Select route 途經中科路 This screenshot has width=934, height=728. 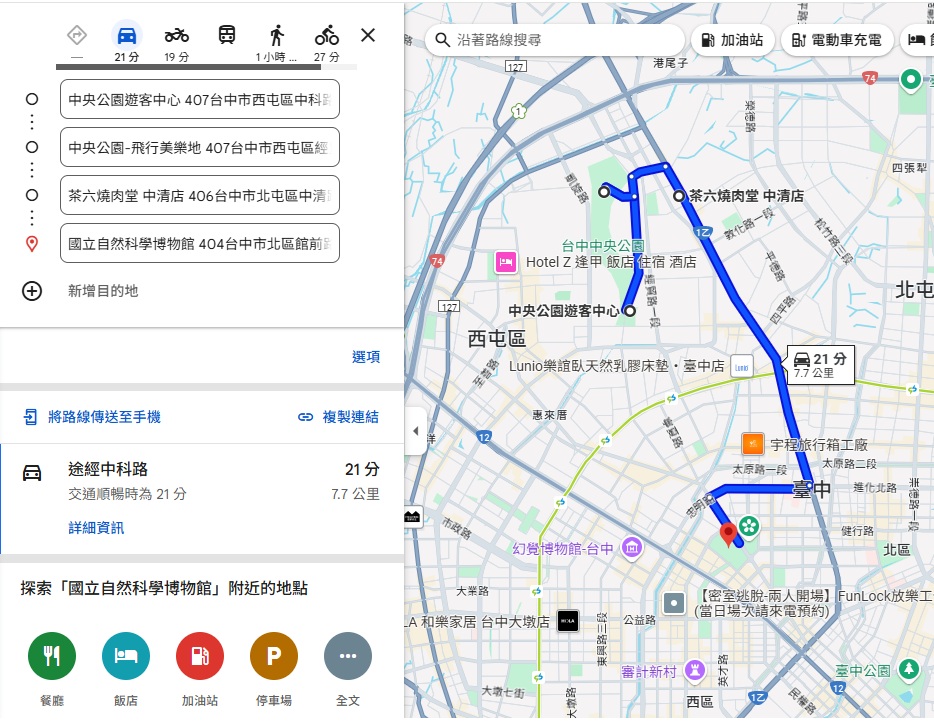click(x=202, y=499)
